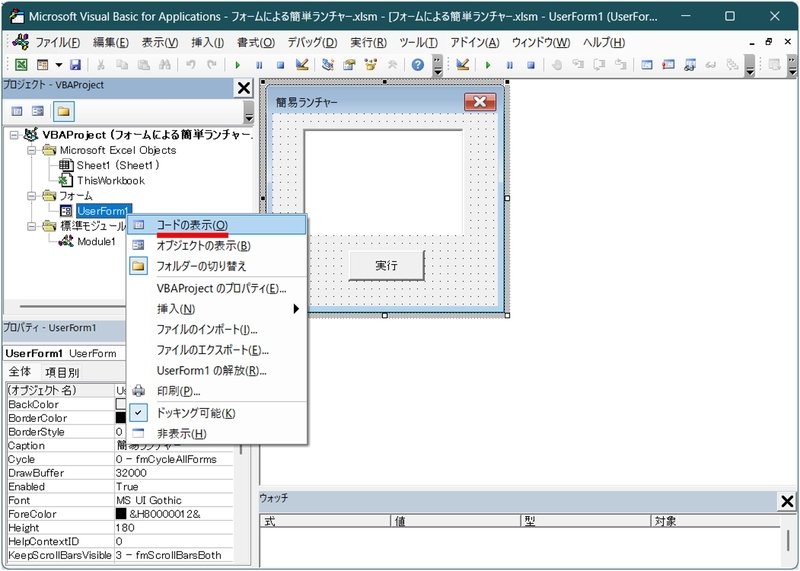Toggle Folders icon in Project panel
Viewport: 800px width, 571px height.
63,111
